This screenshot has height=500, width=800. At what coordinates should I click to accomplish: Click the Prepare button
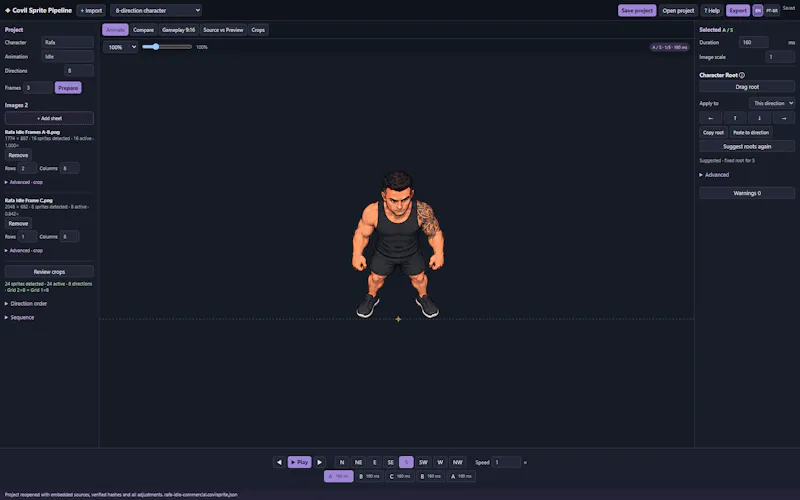pos(68,88)
